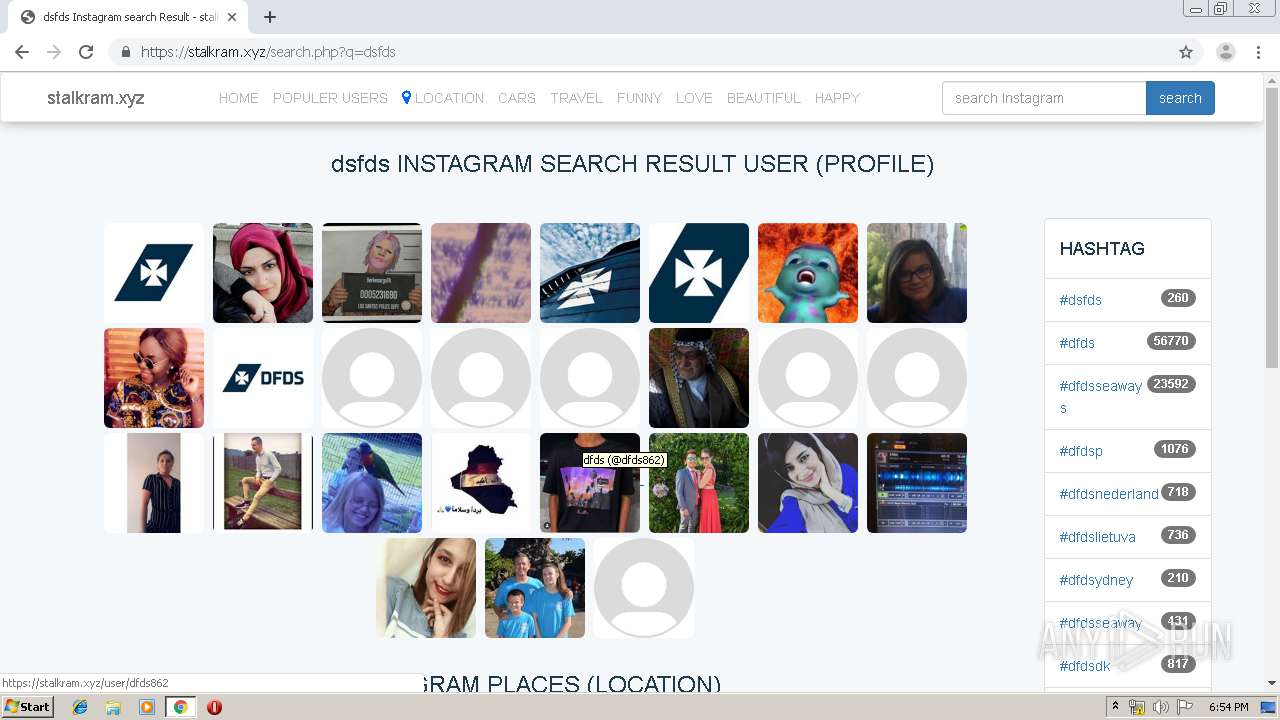Go back to the previous page
1280x720 pixels.
[x=22, y=52]
